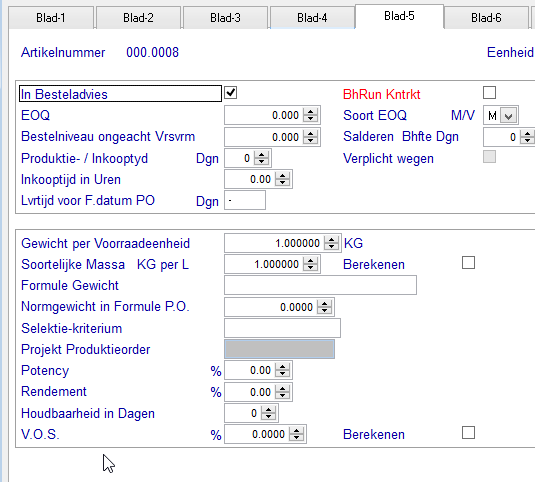Increase Rendement percentage spinner
Viewport: 535px width, 482px height.
click(x=282, y=388)
